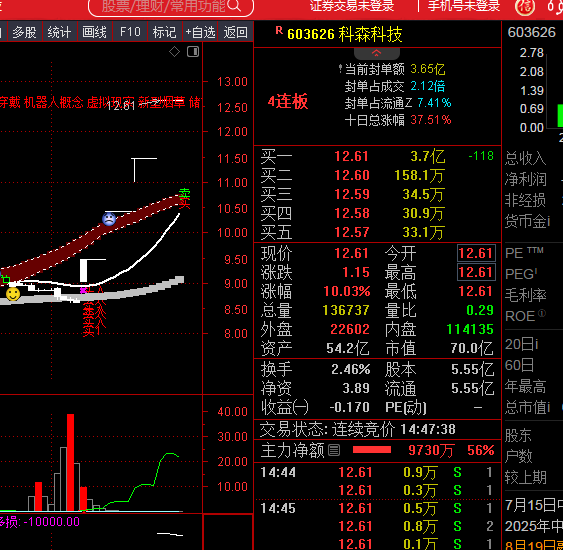Viewport: 563px width, 550px height.
Task: Open the list icon beside 主力净额
Action: (x=334, y=450)
